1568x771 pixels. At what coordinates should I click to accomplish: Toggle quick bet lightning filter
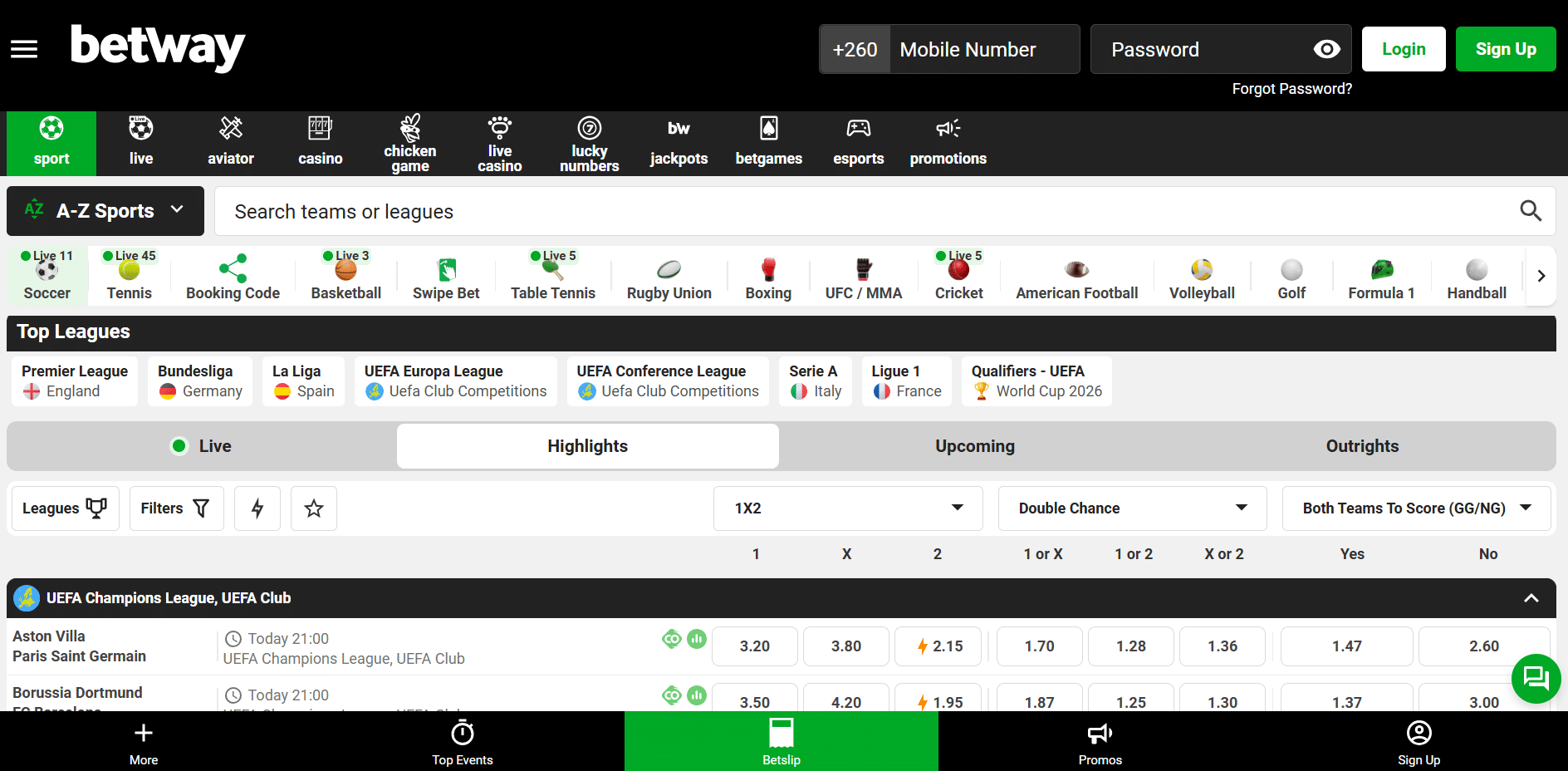coord(257,508)
